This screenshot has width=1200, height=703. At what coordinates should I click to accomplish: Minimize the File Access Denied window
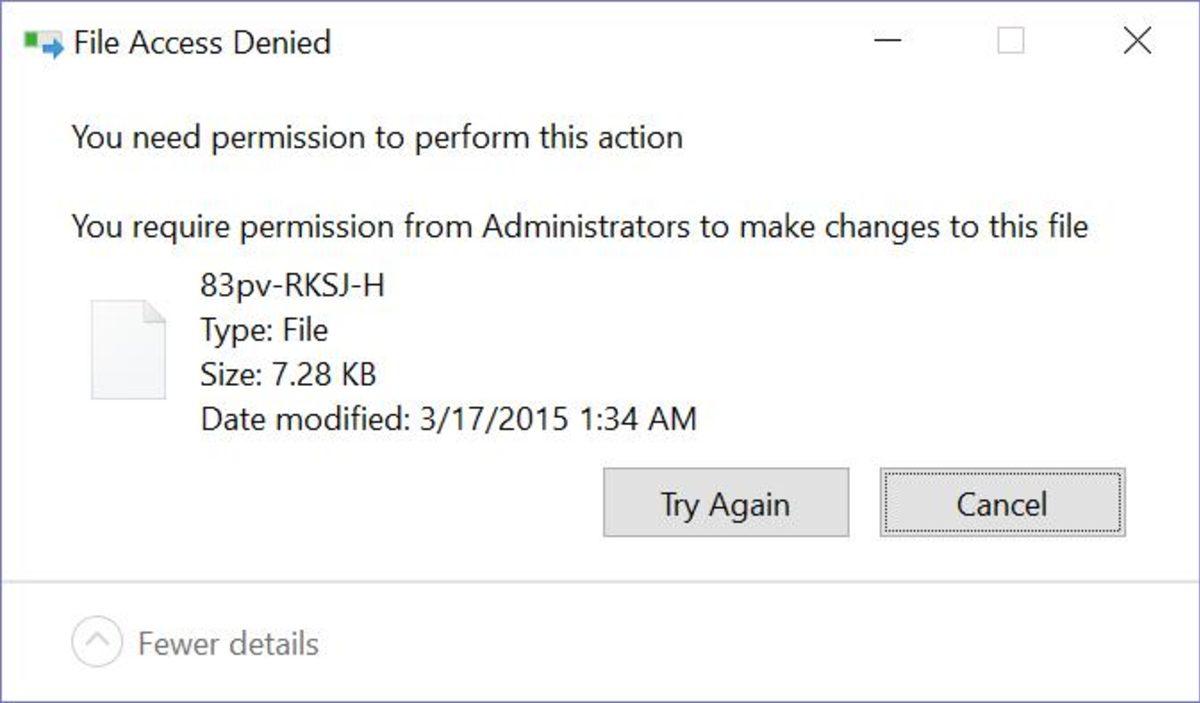(887, 42)
